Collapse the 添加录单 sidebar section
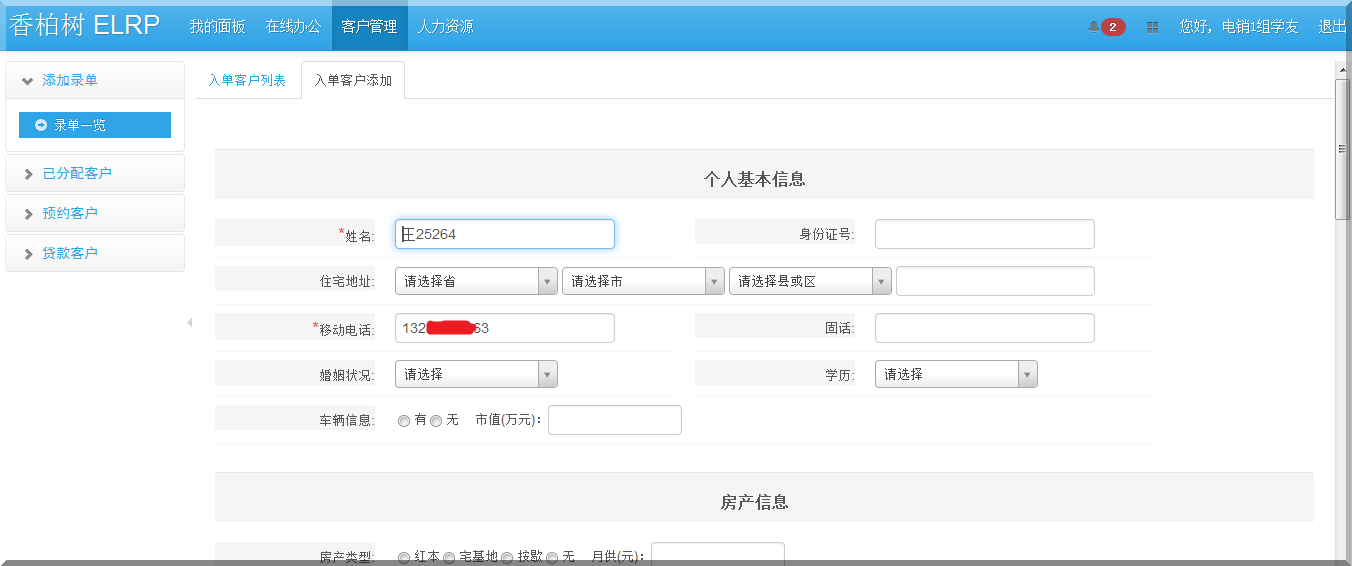The width and height of the screenshot is (1352, 566). pyautogui.click(x=95, y=80)
